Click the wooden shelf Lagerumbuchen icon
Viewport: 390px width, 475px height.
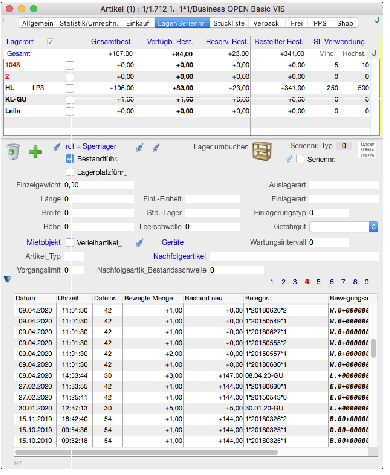tap(262, 151)
